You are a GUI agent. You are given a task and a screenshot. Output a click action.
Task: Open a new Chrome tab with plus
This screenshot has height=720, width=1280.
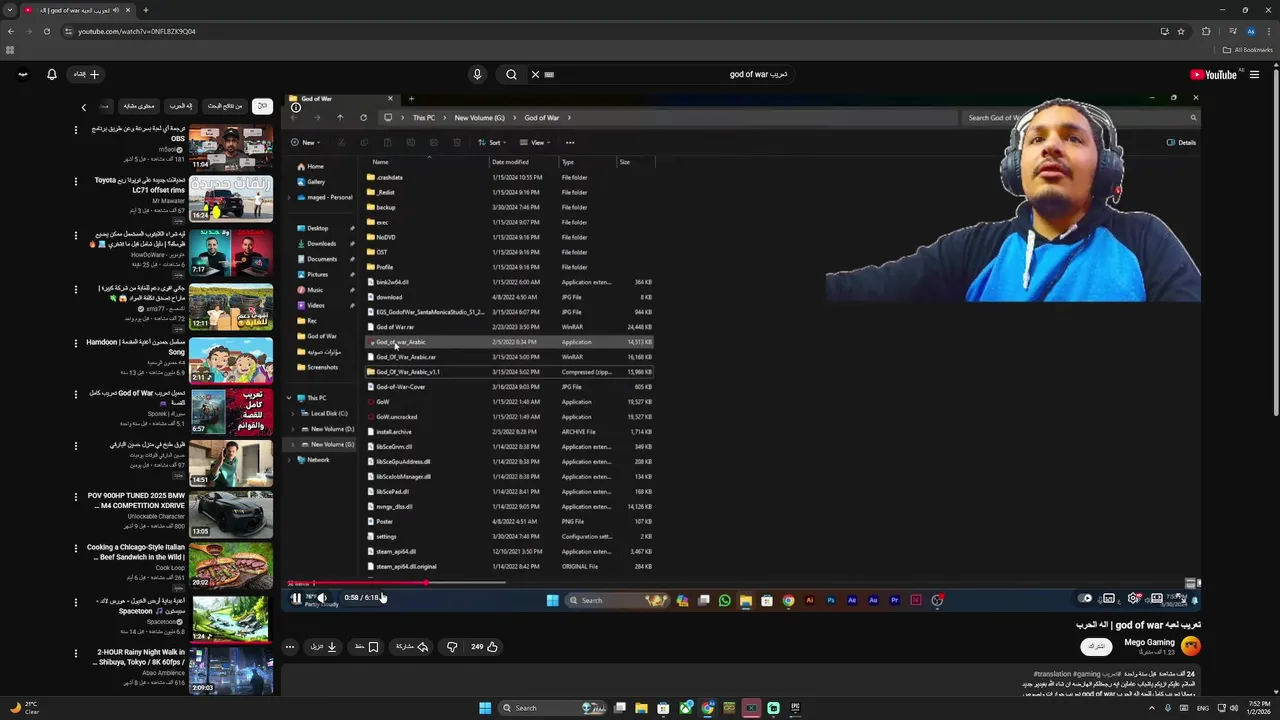point(145,10)
